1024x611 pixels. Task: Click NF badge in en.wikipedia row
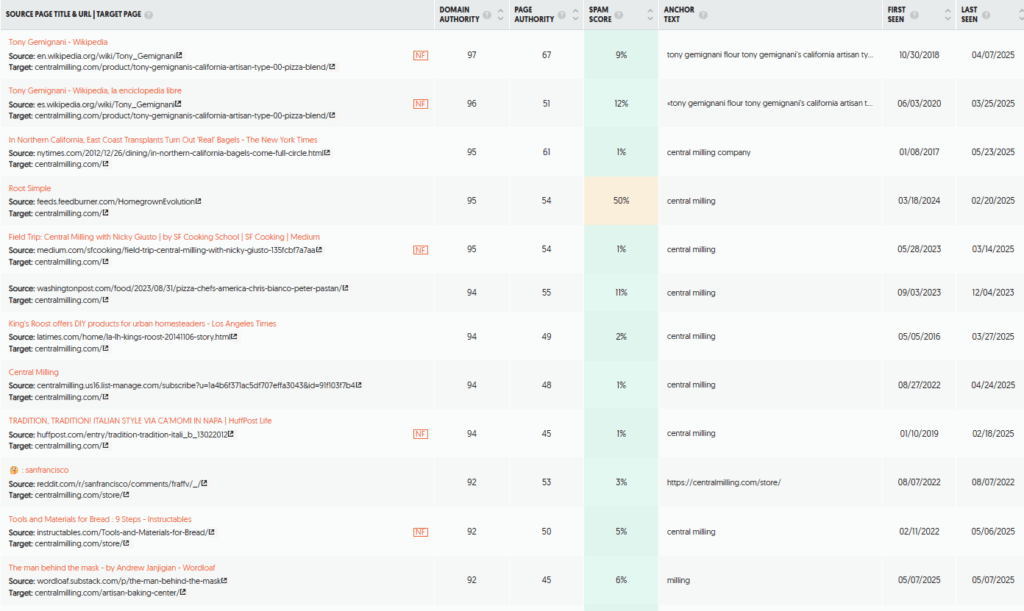(421, 55)
